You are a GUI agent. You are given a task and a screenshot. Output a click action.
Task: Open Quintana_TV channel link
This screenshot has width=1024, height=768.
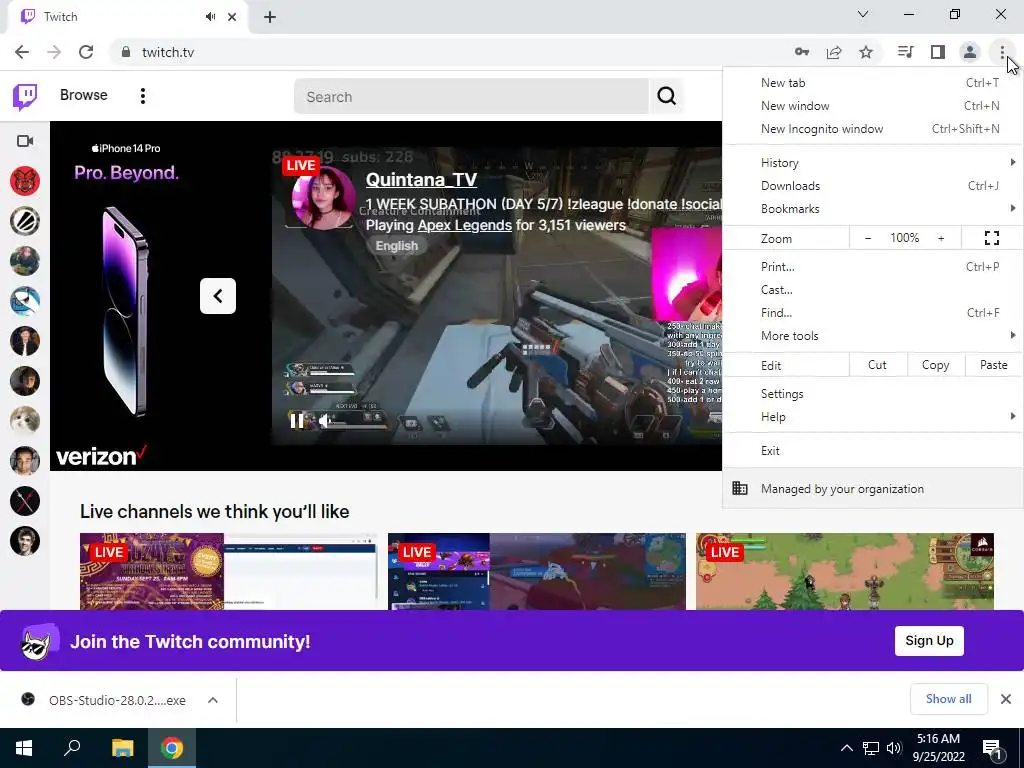(421, 180)
